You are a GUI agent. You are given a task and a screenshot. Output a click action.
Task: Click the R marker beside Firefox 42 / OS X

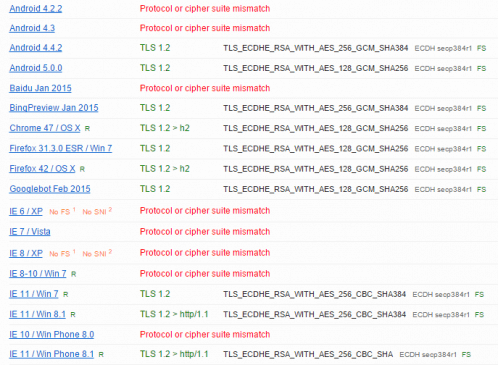point(82,169)
